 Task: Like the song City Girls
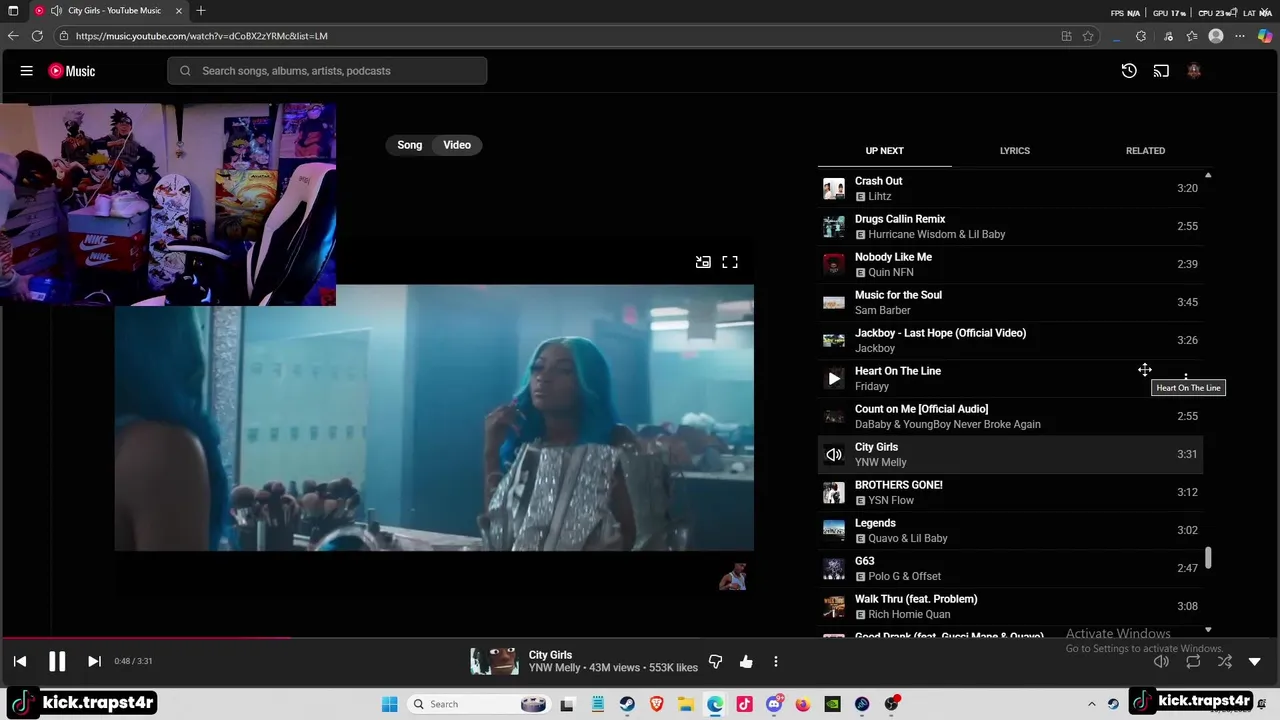(x=746, y=661)
